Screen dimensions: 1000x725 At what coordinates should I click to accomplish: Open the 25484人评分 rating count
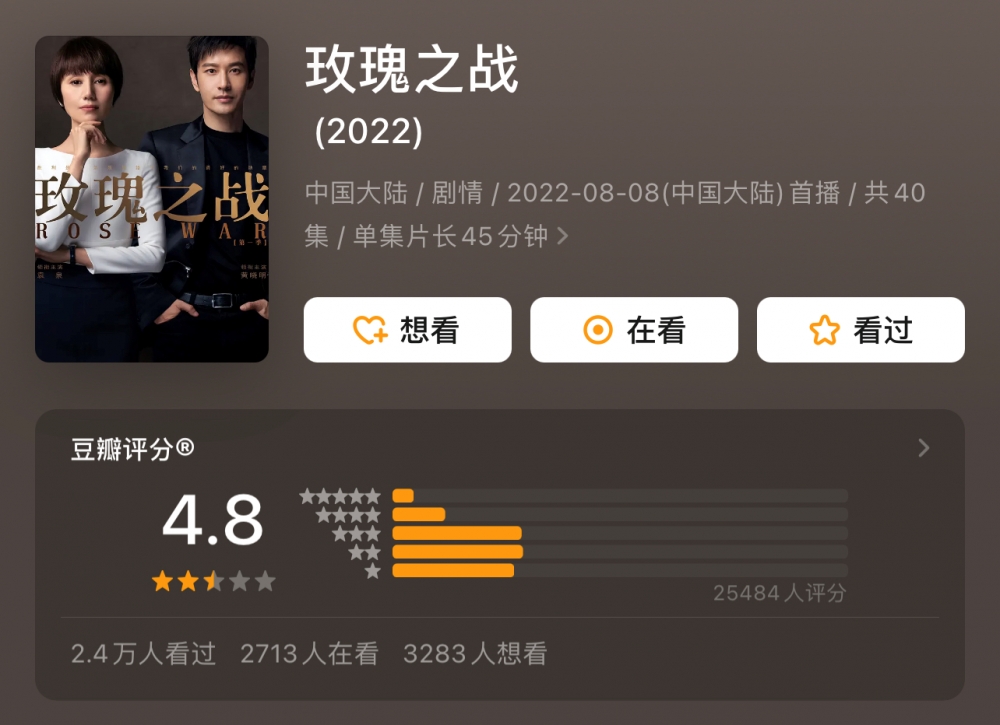[779, 593]
